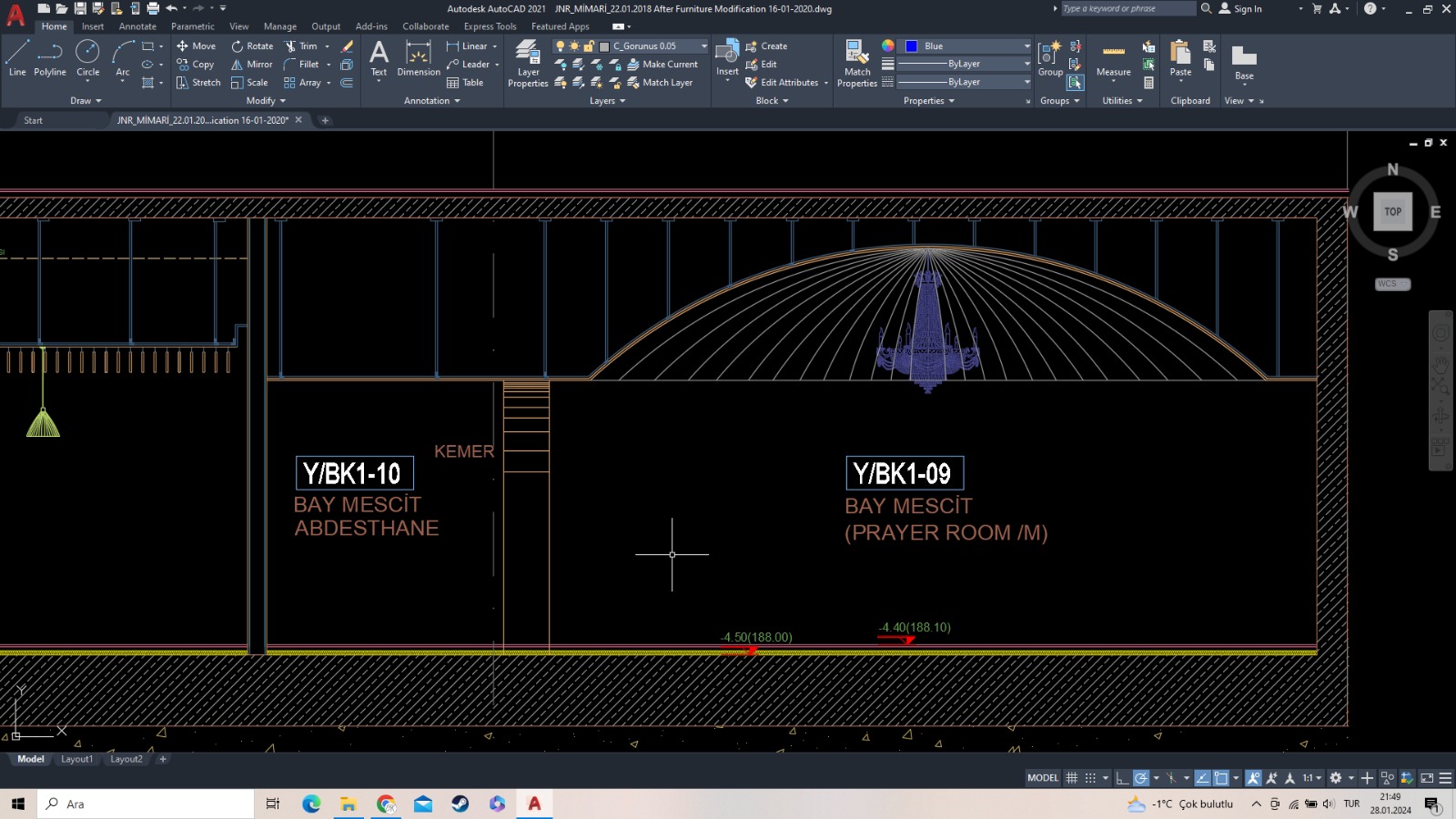Select the Polyline drawing tool
The width and height of the screenshot is (1456, 819).
click(50, 58)
